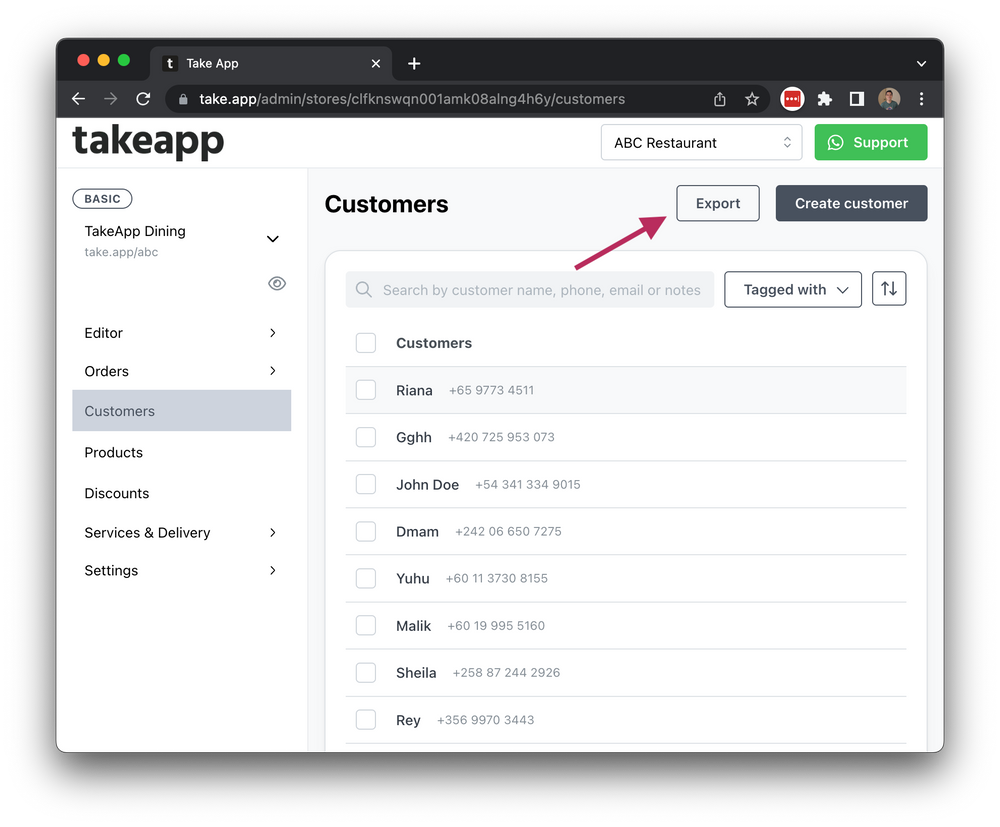Open the ABC Restaurant store selector
Screen dimensions: 1000x827
pyautogui.click(x=701, y=142)
